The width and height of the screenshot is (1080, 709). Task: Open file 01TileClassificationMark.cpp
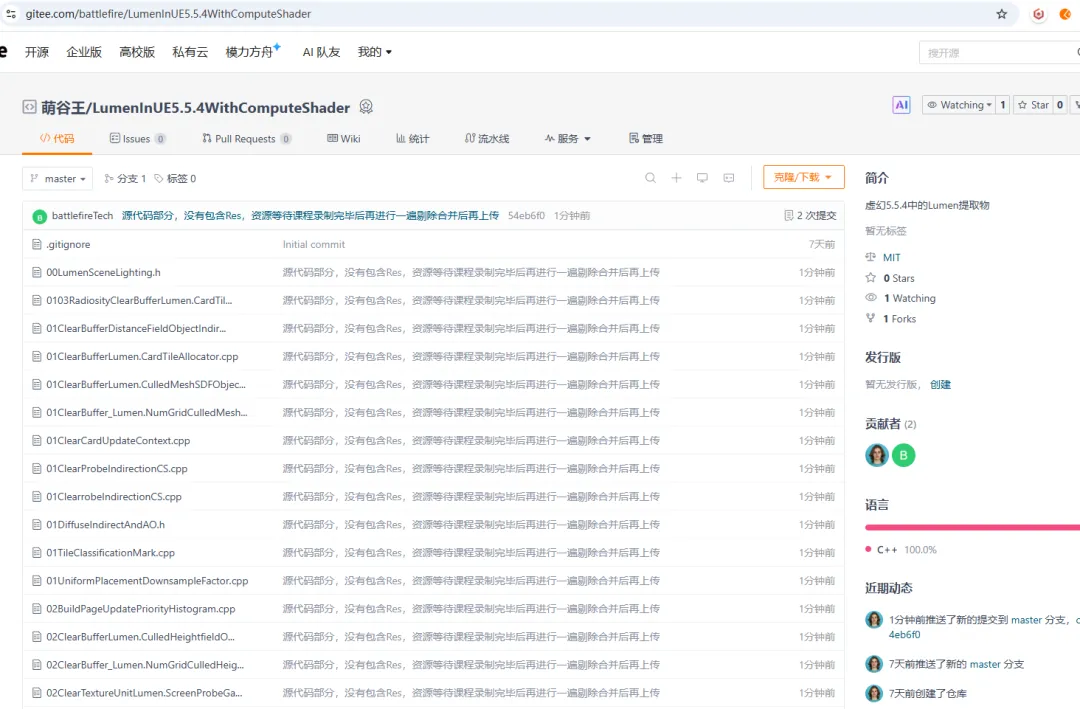click(110, 553)
